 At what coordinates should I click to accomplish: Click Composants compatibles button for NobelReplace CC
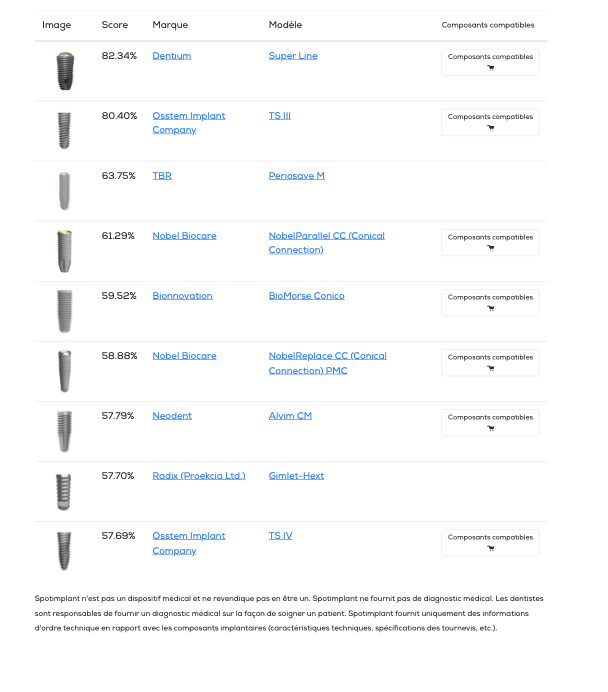click(490, 362)
